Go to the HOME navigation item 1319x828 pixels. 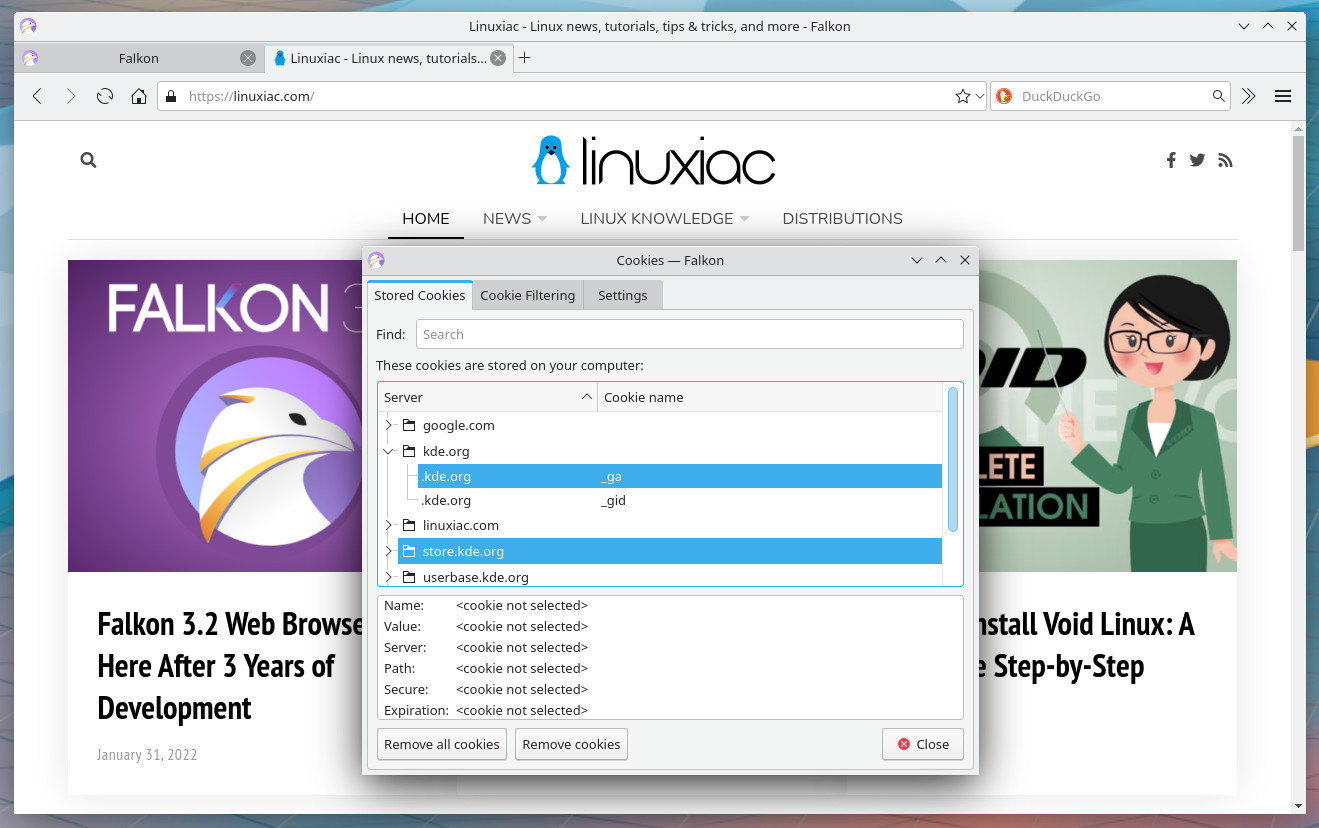pos(426,218)
